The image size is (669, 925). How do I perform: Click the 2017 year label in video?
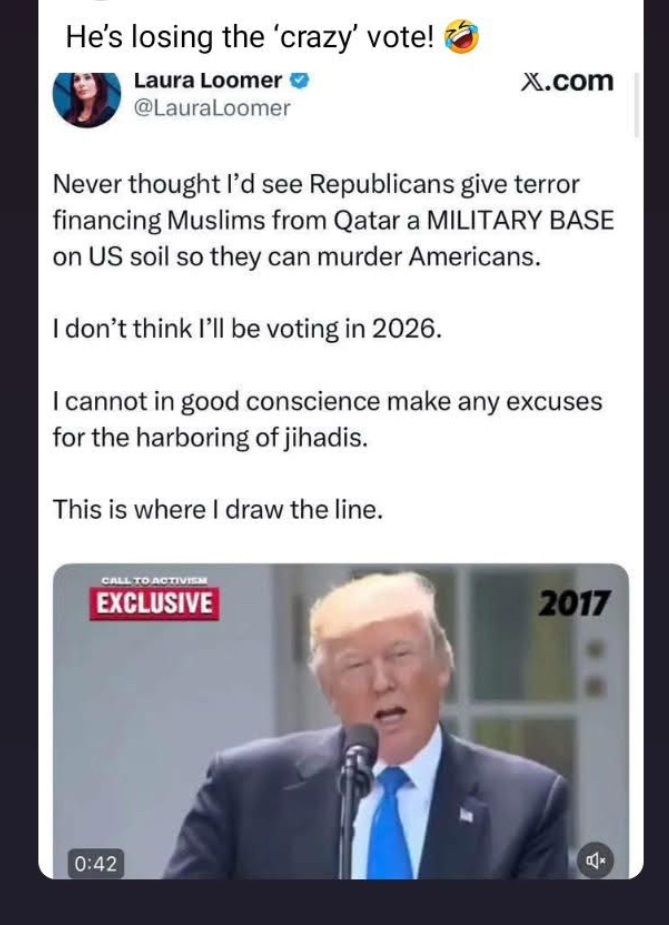tap(573, 603)
